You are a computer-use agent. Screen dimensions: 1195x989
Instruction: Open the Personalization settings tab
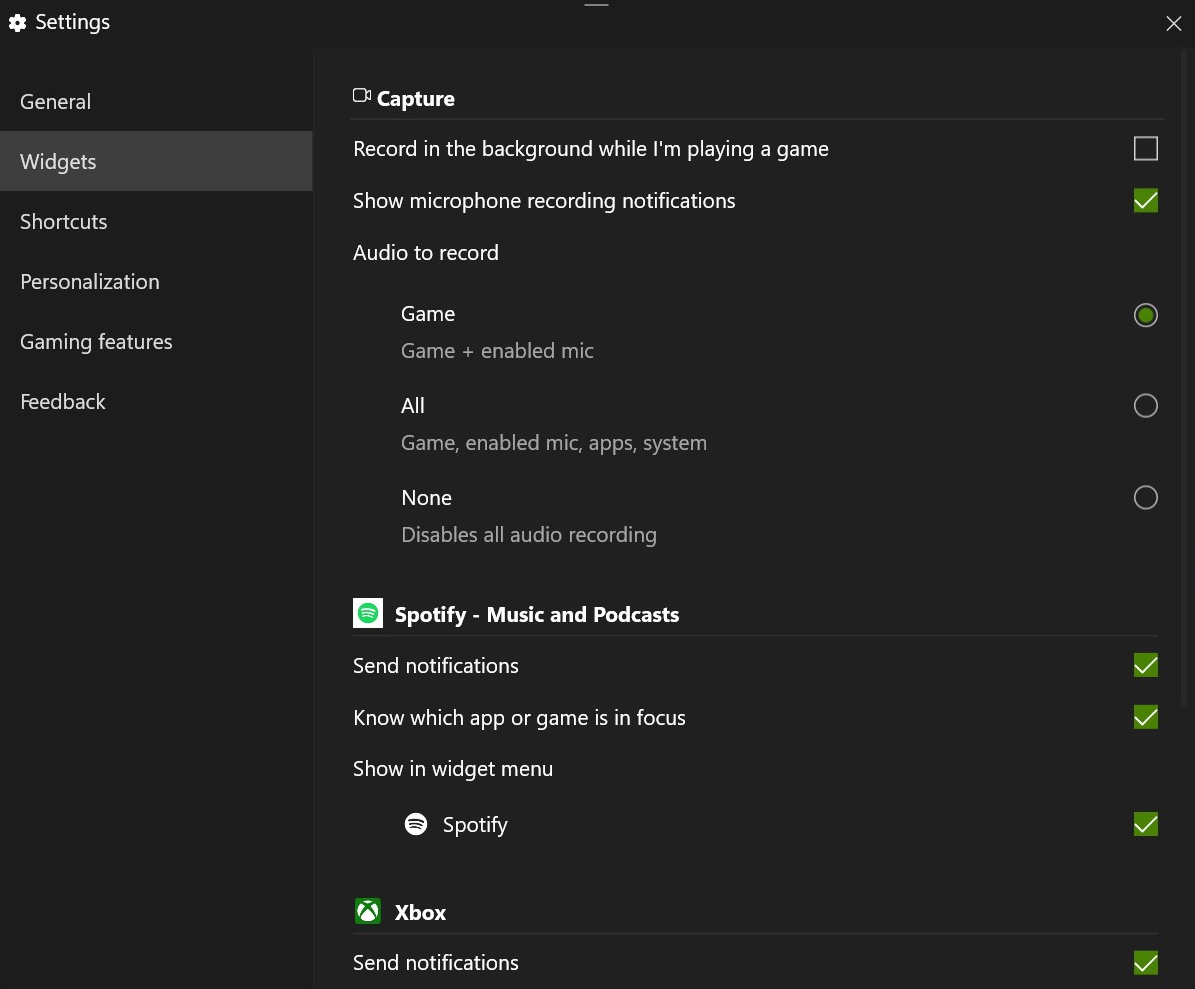(156, 281)
